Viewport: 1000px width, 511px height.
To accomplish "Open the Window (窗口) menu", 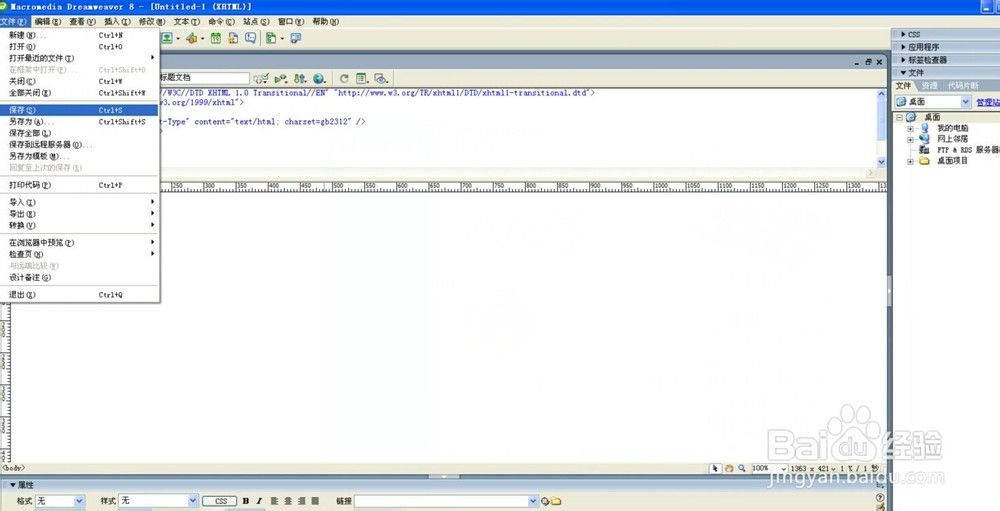I will point(290,22).
